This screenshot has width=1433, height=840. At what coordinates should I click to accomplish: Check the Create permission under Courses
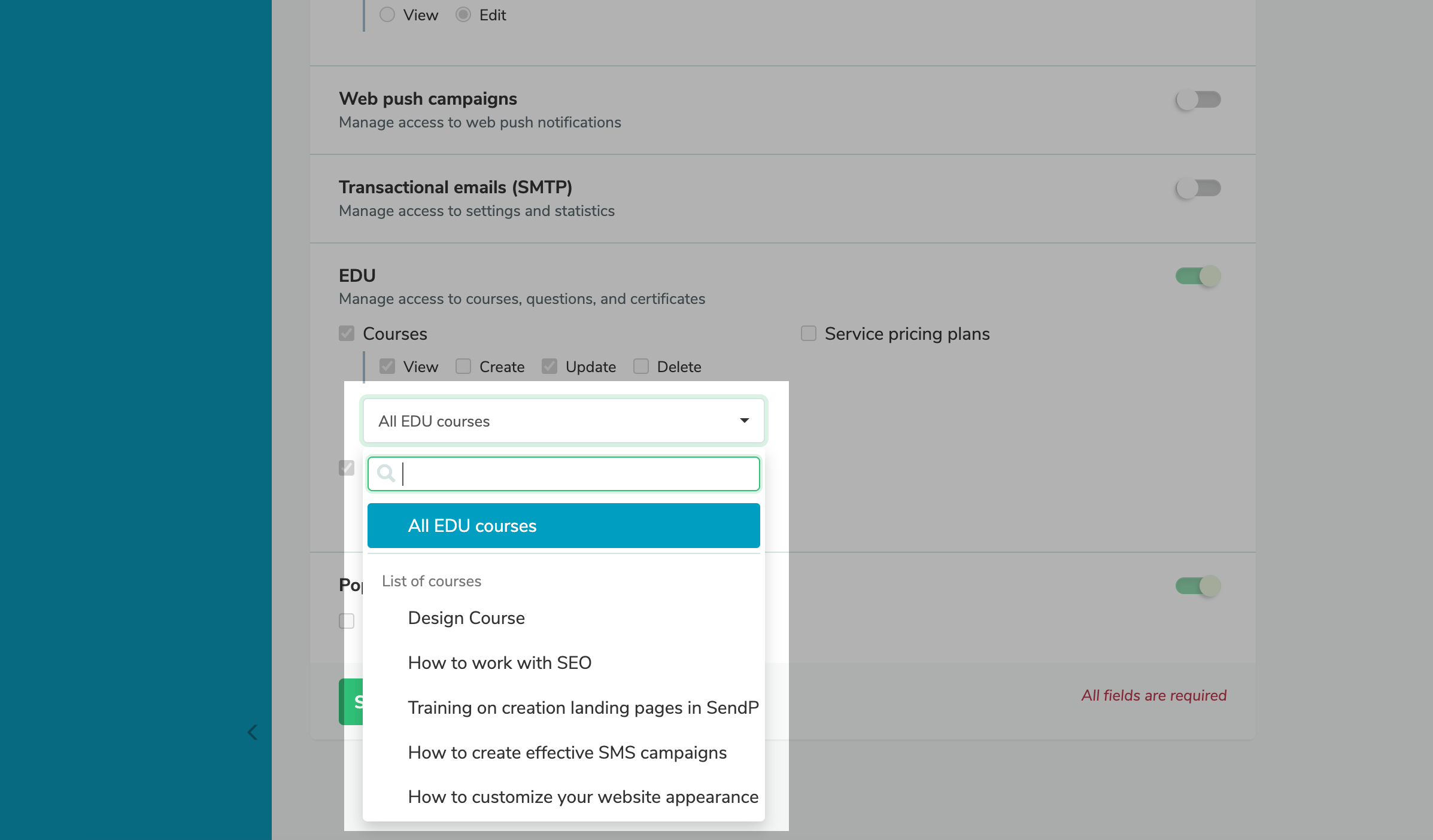click(463, 366)
